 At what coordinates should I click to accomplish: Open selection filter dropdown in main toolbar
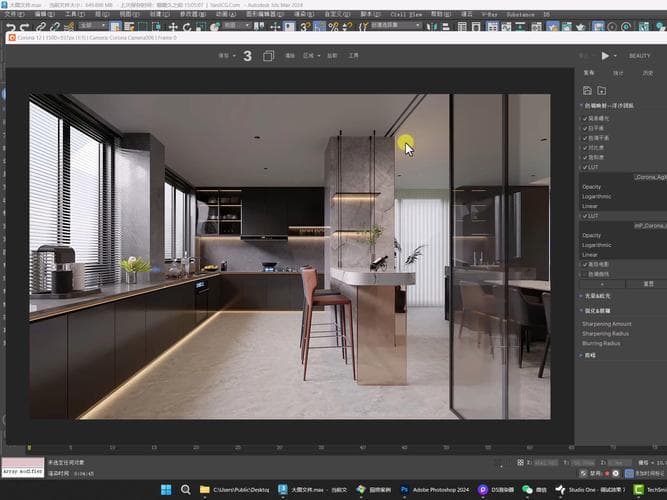93,26
